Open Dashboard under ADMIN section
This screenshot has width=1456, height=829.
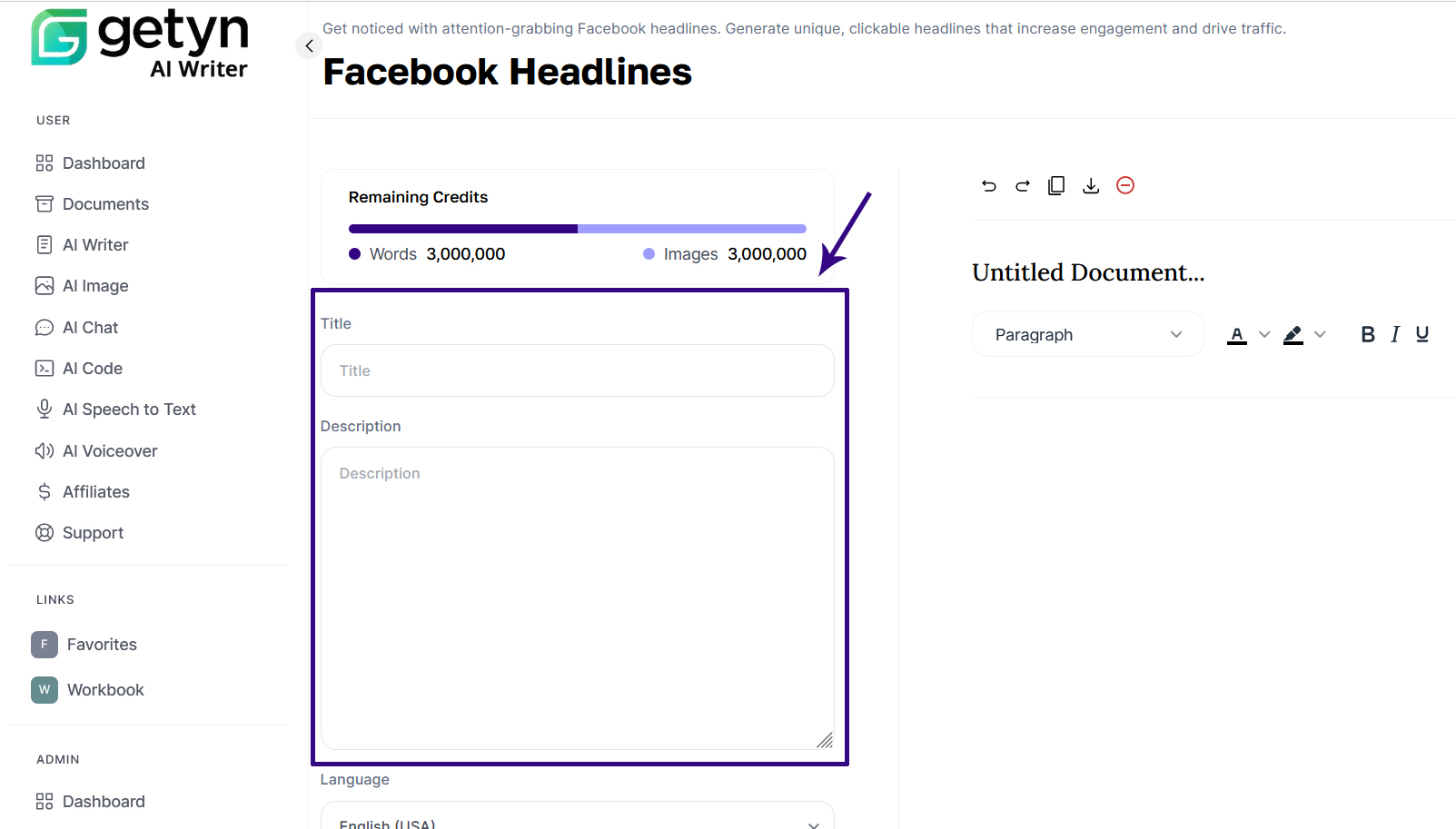(x=104, y=802)
